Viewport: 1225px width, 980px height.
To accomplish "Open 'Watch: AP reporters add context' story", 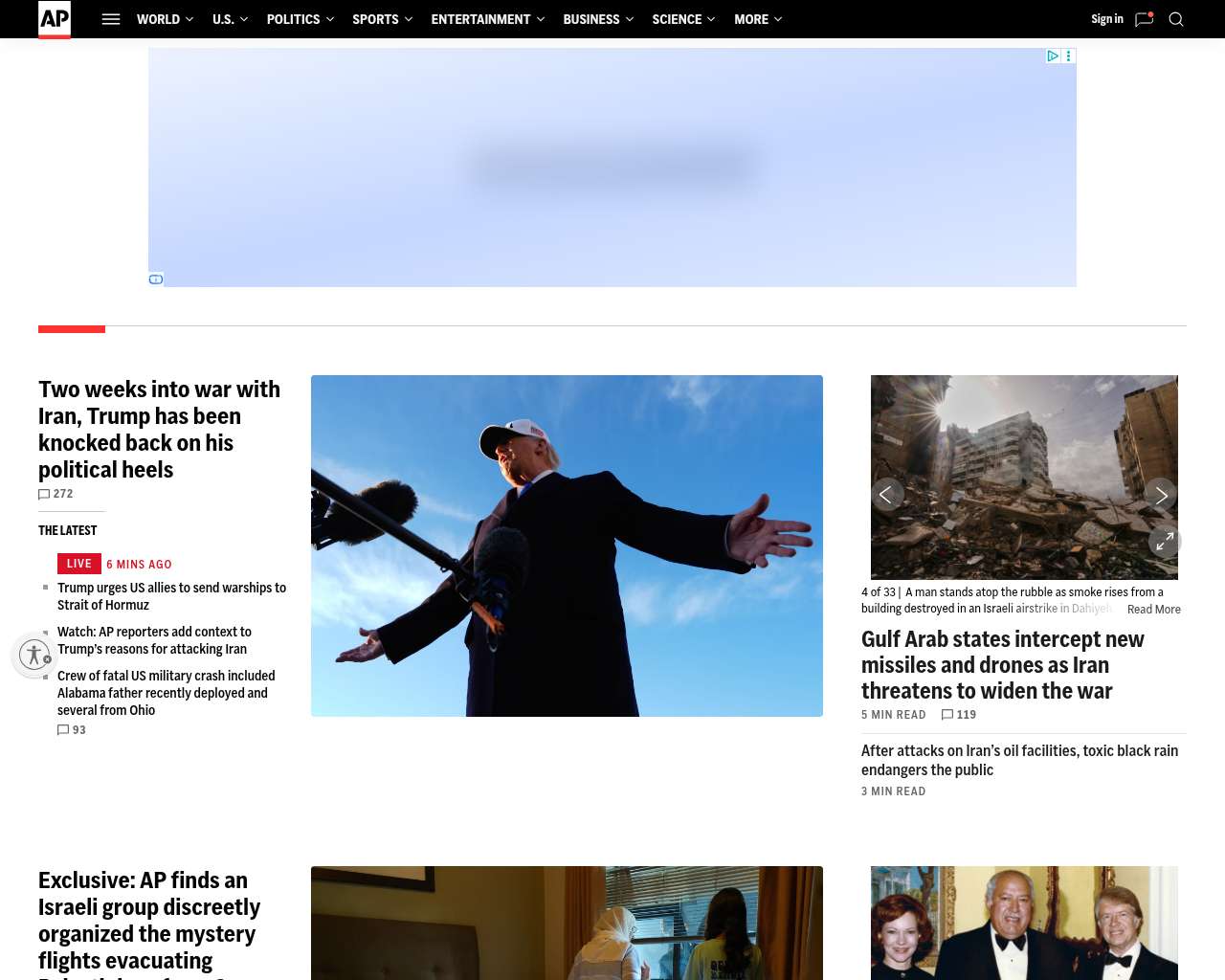I will click(x=155, y=640).
